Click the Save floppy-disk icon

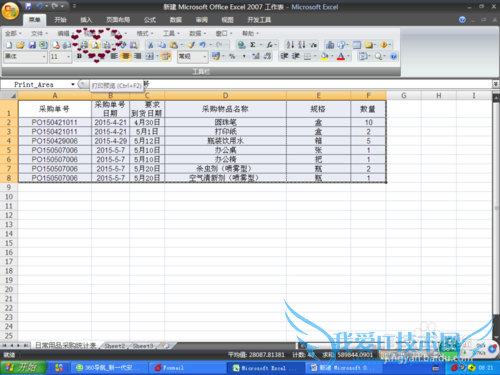(x=32, y=45)
